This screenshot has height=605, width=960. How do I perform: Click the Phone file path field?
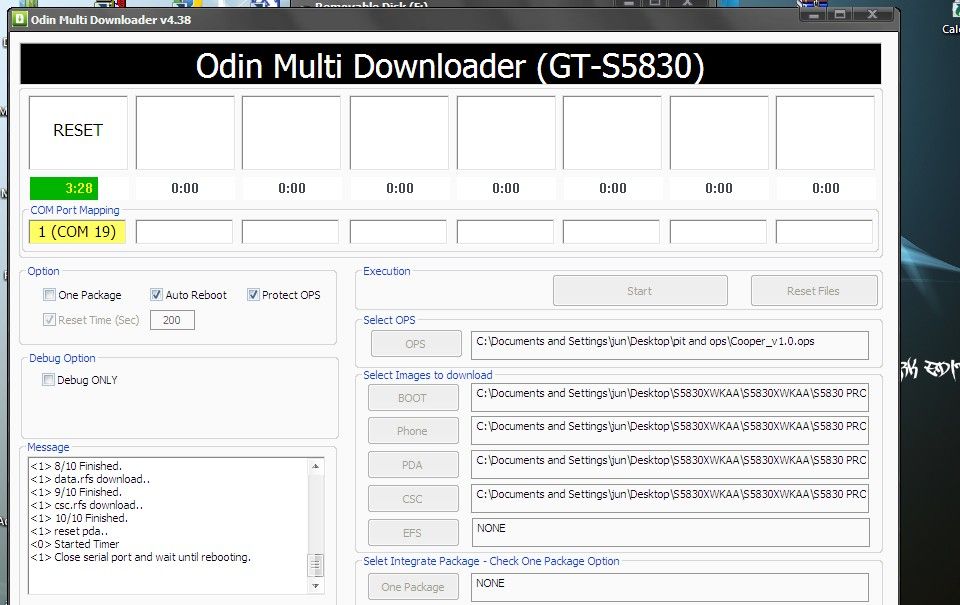[670, 430]
